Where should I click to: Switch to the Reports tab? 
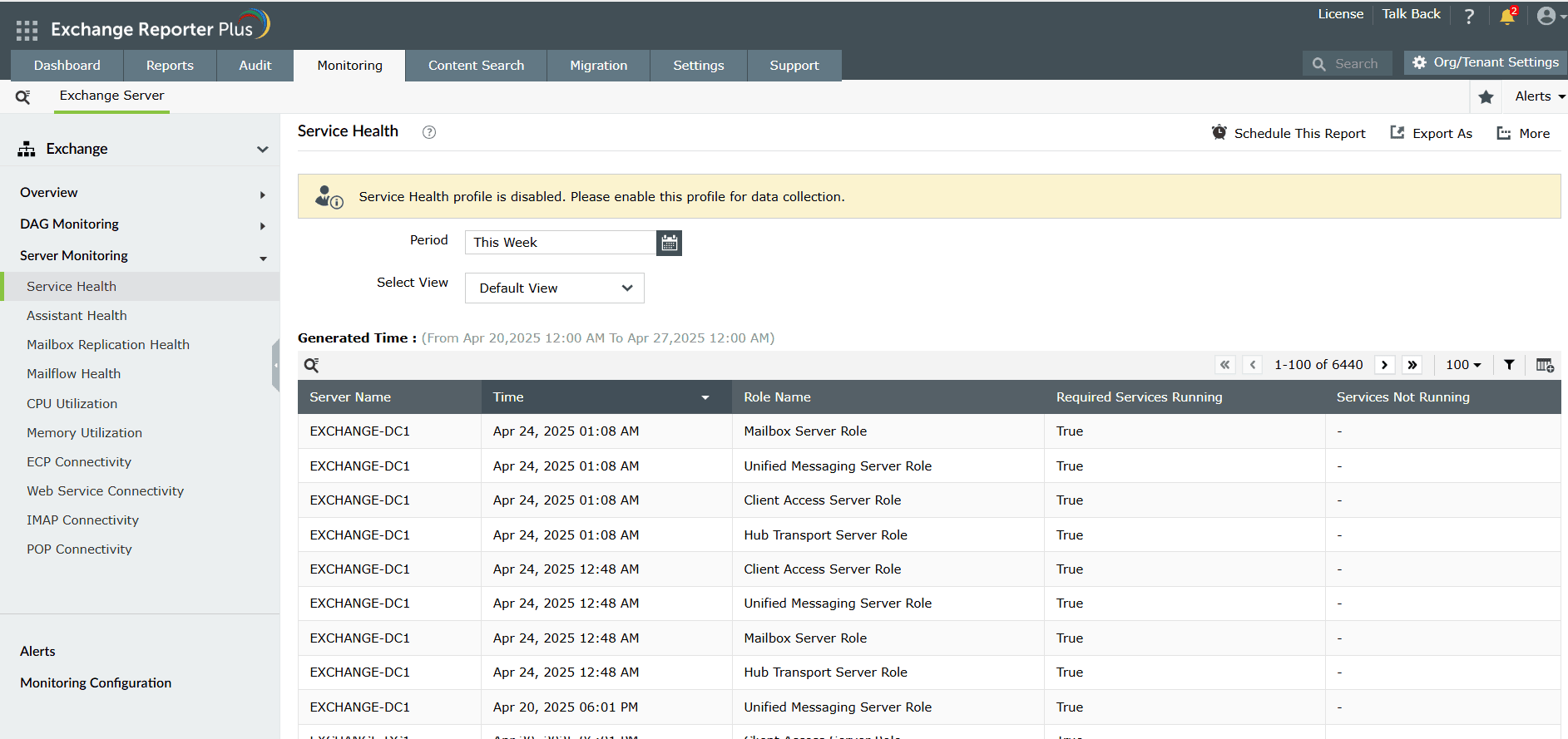pos(170,66)
